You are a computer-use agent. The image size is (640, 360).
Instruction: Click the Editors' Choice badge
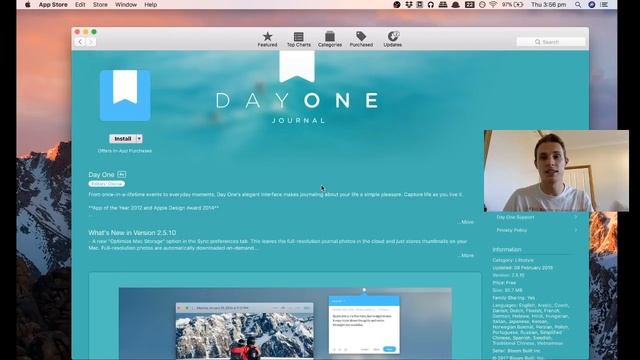pos(107,184)
